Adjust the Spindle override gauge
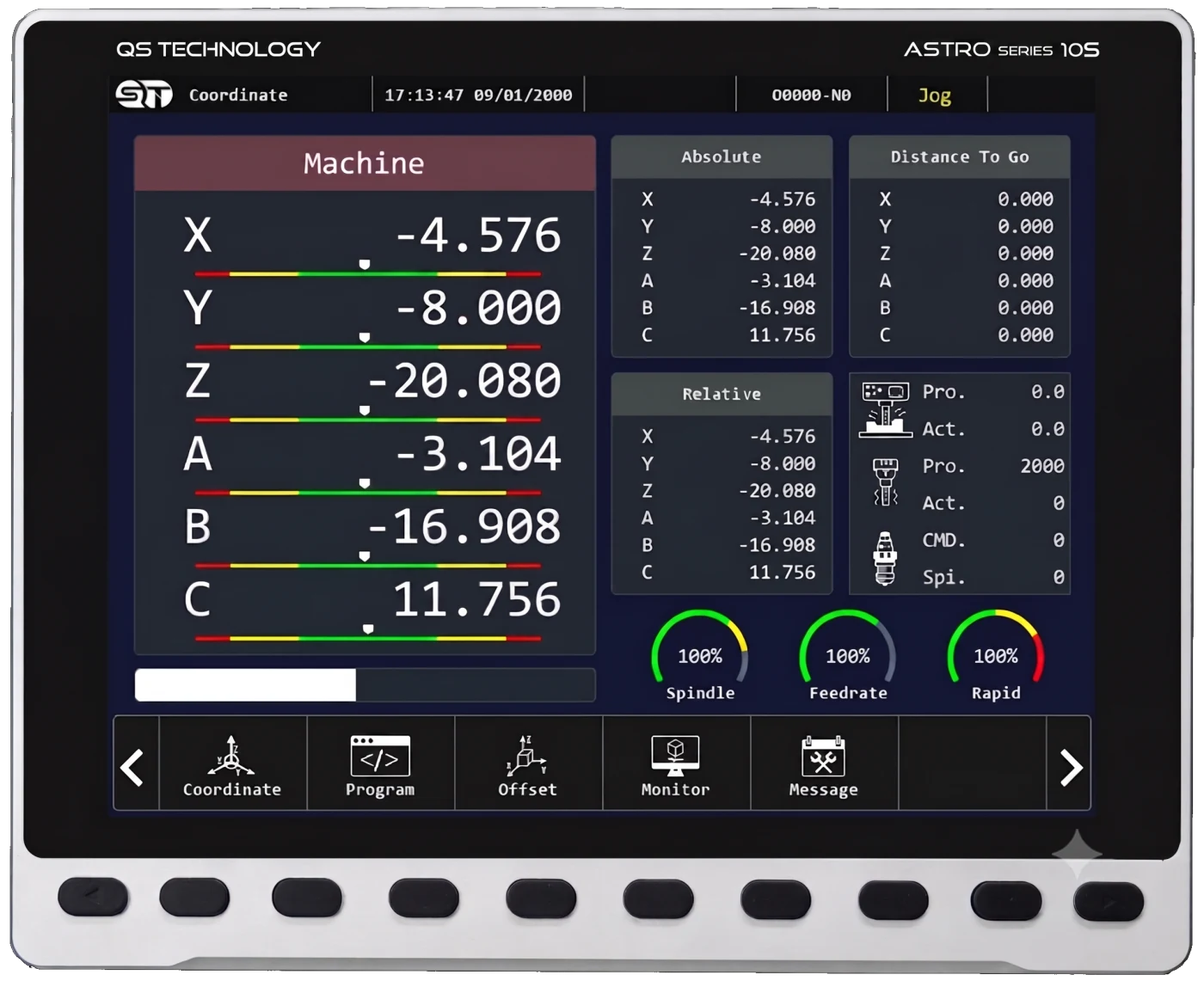 [700, 655]
